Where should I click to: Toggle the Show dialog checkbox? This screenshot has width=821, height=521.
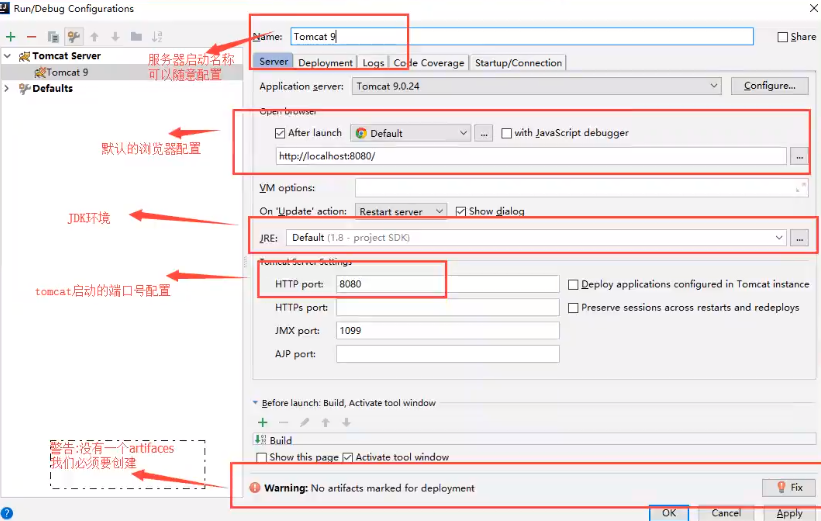(461, 211)
